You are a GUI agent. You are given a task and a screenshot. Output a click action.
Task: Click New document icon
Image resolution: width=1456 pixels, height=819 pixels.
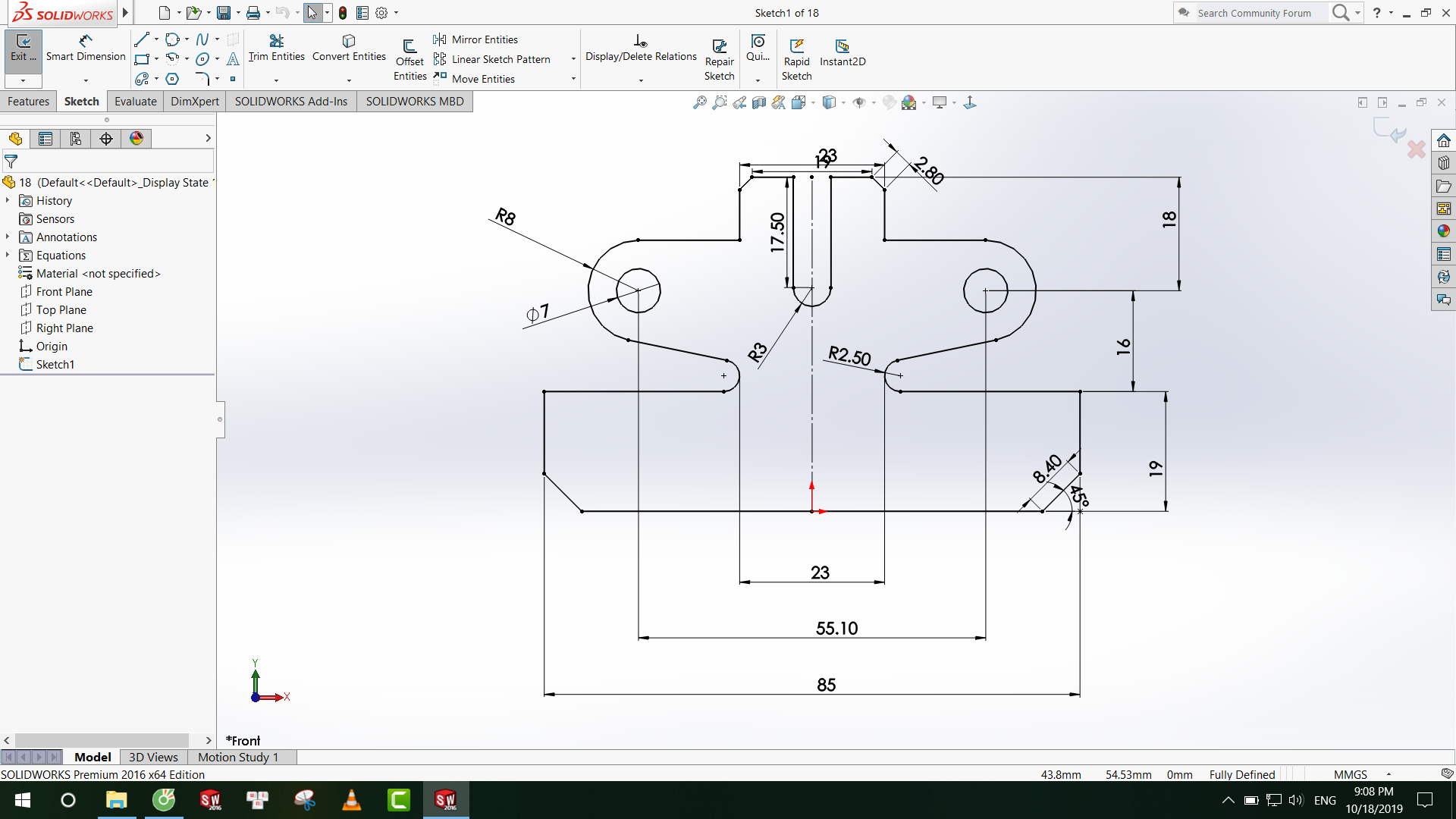point(164,13)
